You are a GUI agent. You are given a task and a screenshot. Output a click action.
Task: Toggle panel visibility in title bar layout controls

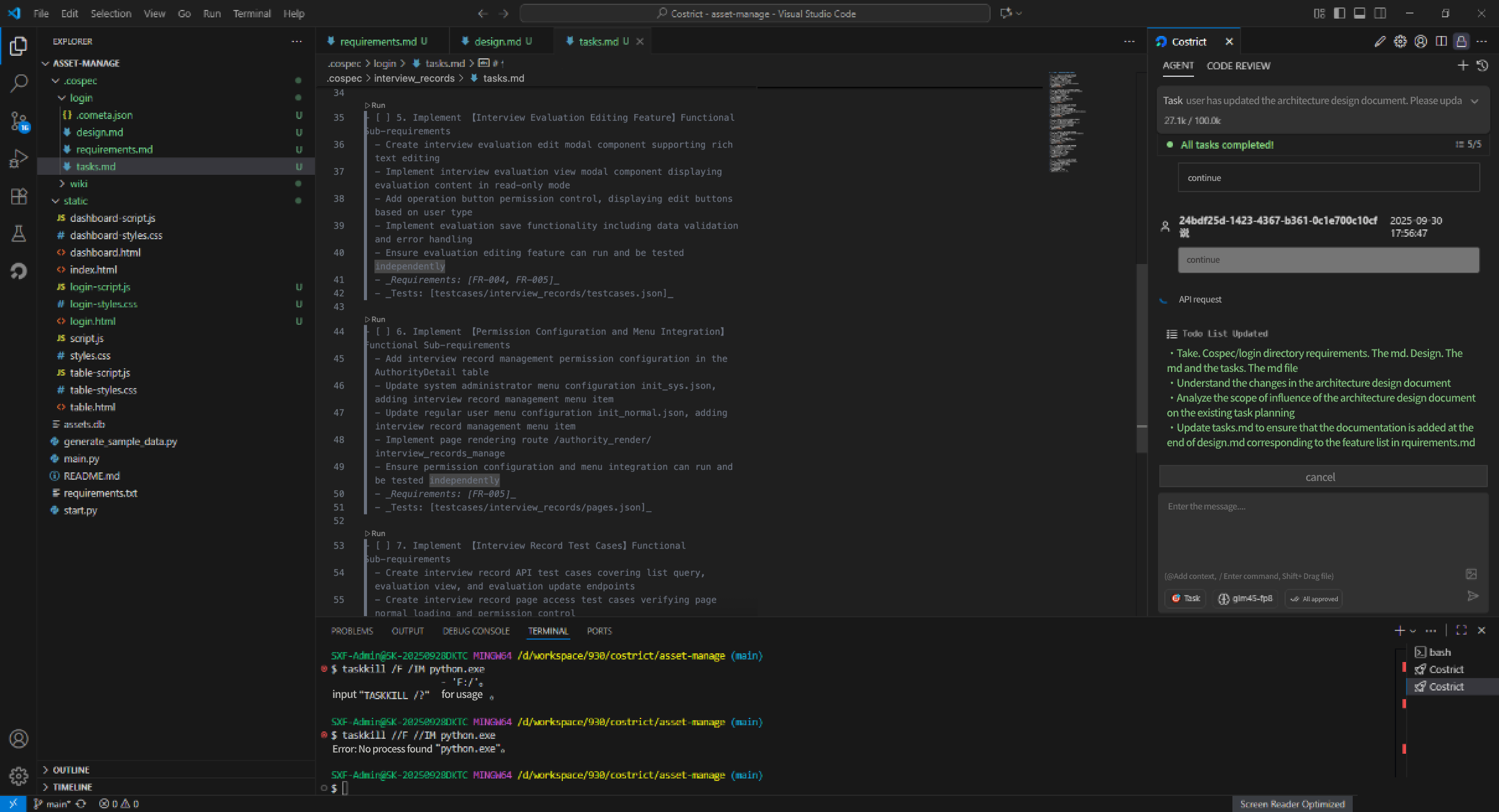(x=1359, y=13)
